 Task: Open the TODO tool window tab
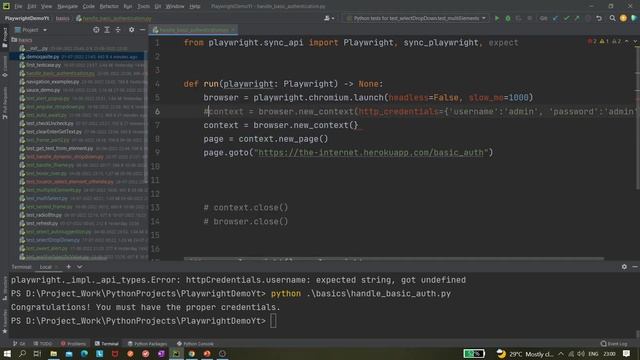pos(43,344)
